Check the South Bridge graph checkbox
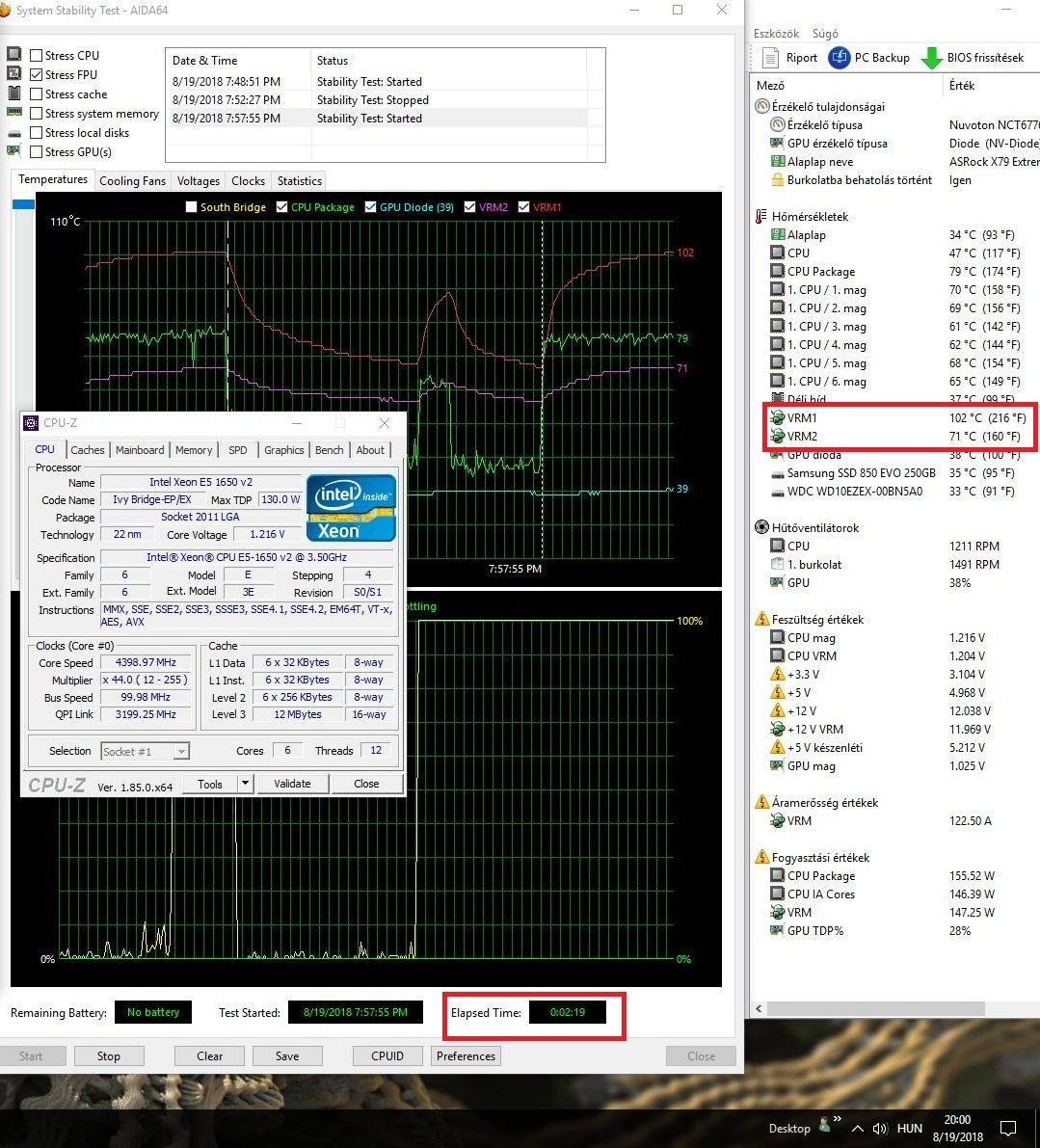The image size is (1040, 1148). tap(192, 207)
